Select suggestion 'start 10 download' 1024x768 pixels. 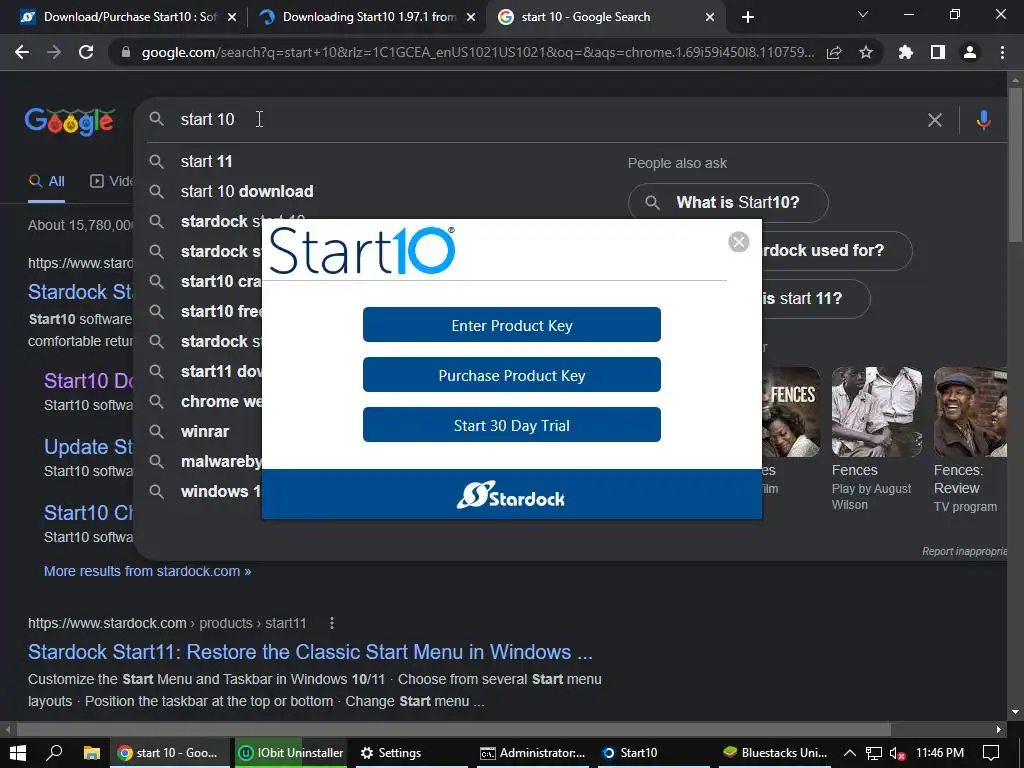247,191
